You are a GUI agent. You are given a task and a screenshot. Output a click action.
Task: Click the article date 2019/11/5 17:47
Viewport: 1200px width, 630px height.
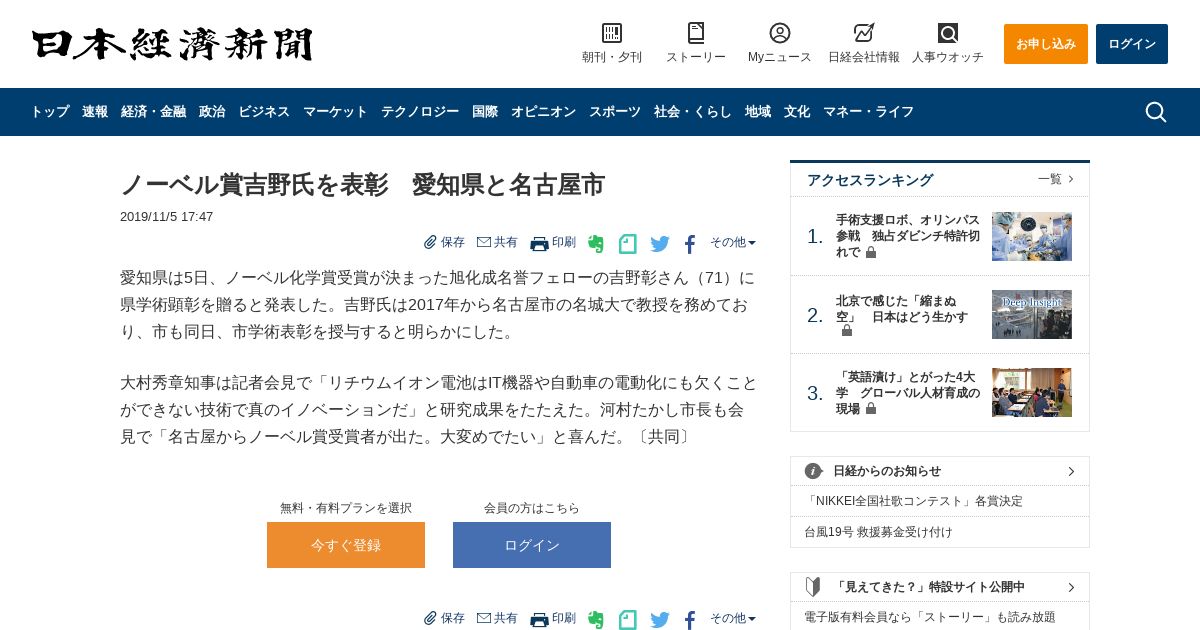click(x=167, y=217)
